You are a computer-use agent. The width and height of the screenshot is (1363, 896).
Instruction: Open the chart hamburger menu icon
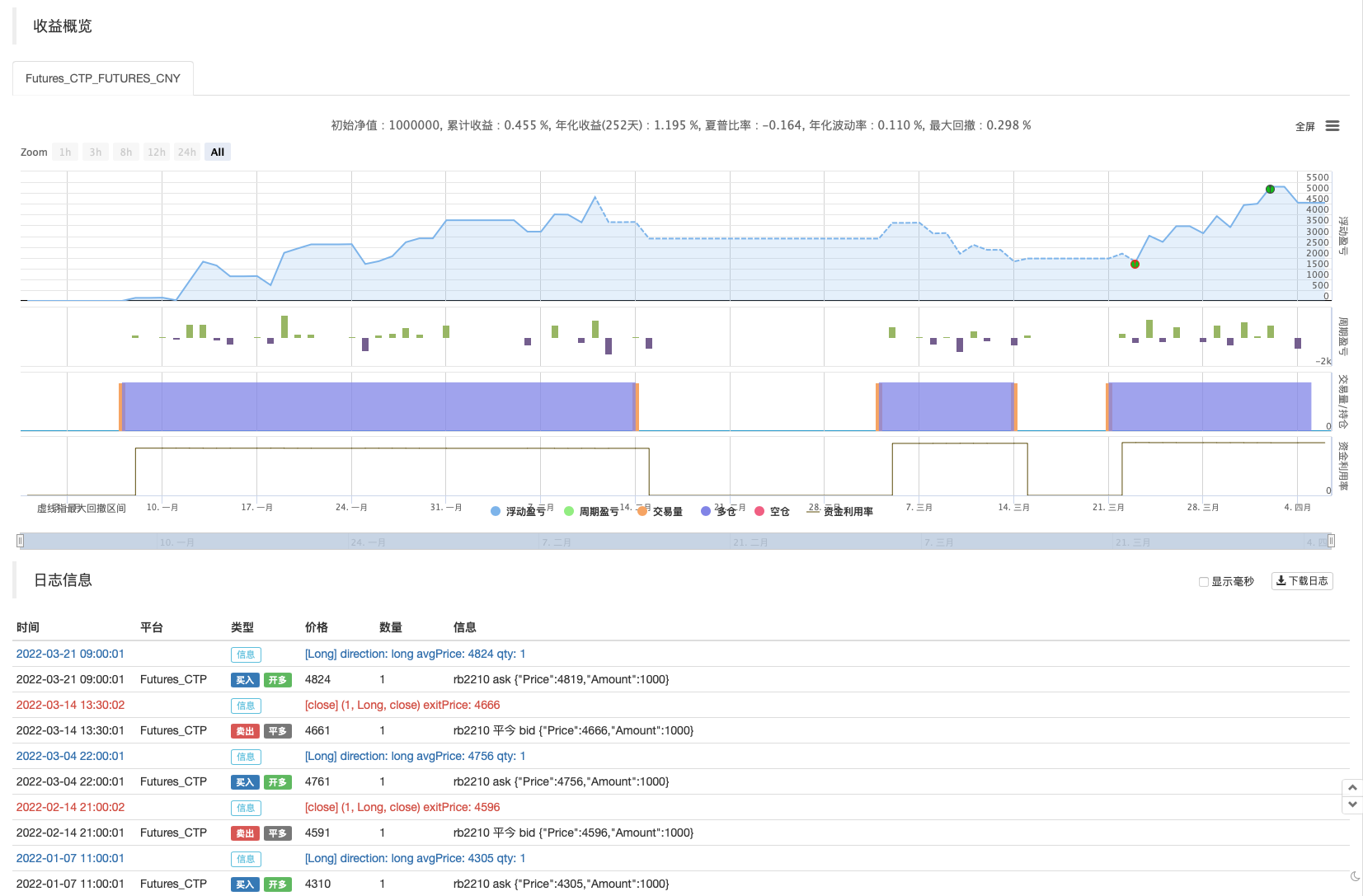[x=1332, y=126]
